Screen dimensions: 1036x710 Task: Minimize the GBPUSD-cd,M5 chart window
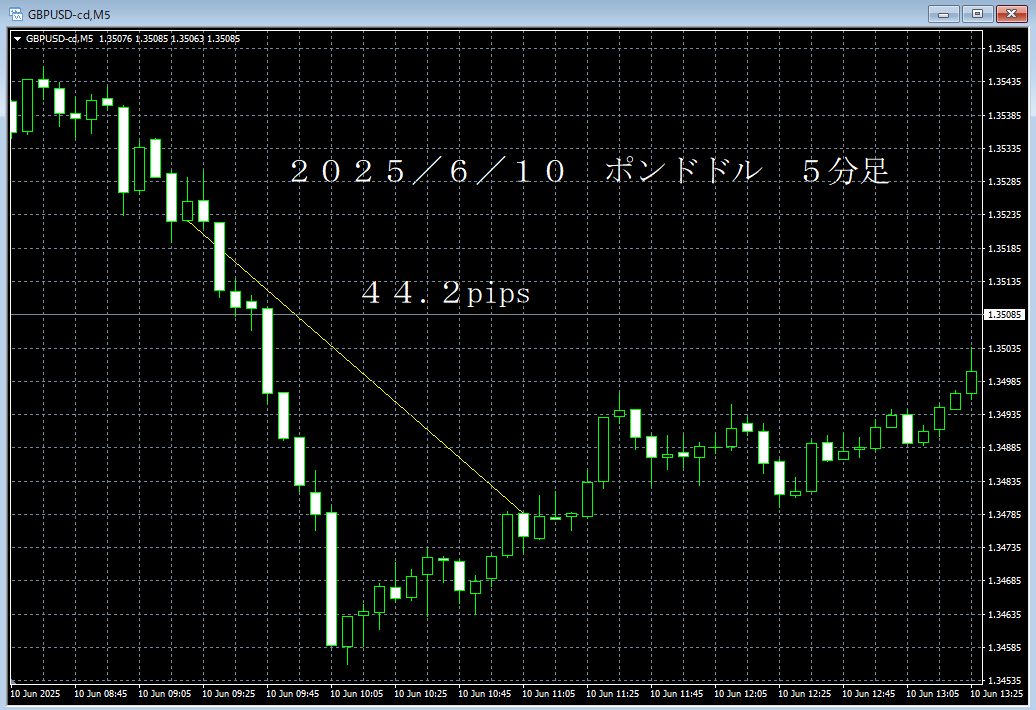944,14
